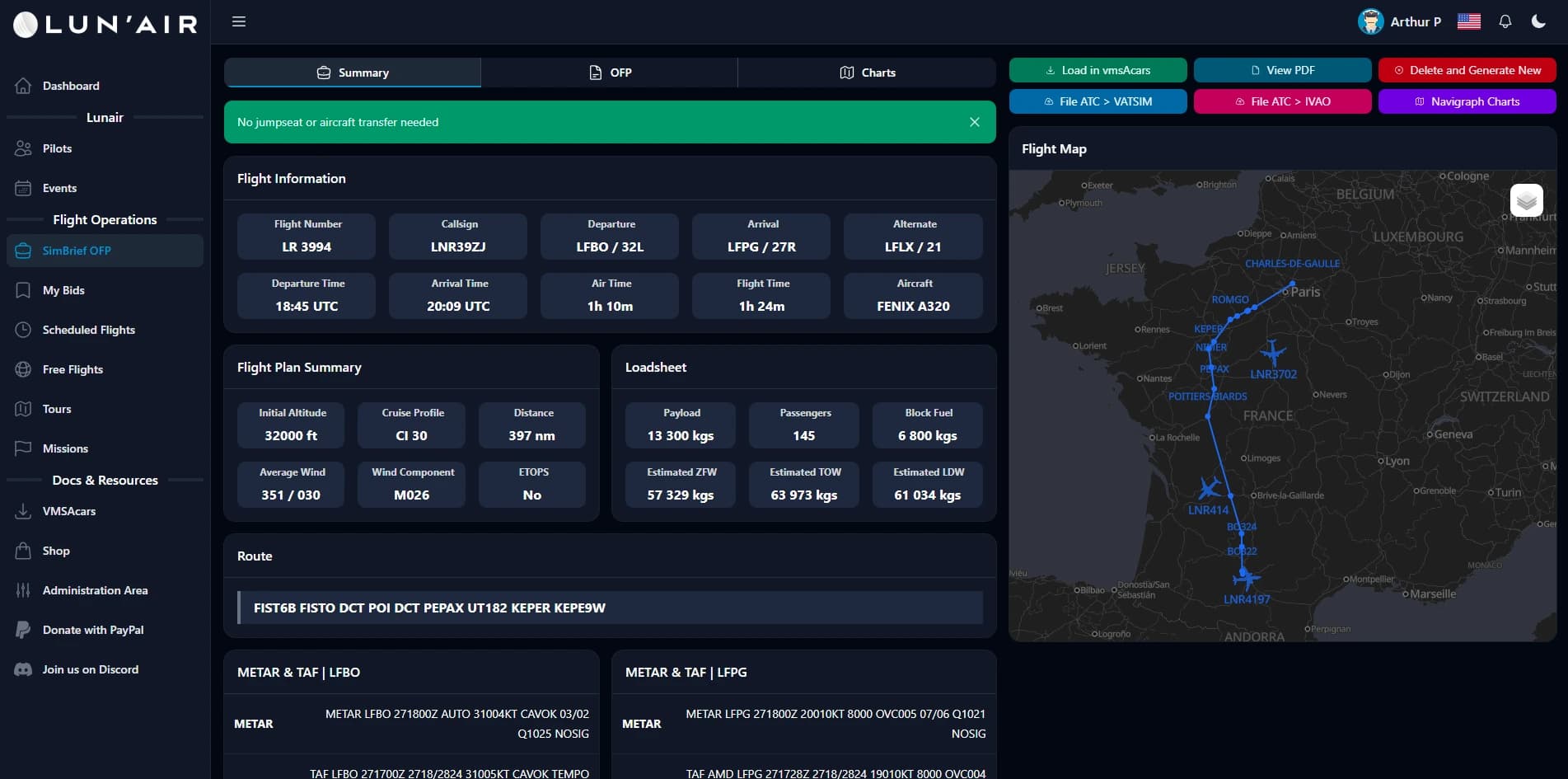Screen dimensions: 1568x779
Task: Switch to the OFP tab
Action: tap(609, 73)
